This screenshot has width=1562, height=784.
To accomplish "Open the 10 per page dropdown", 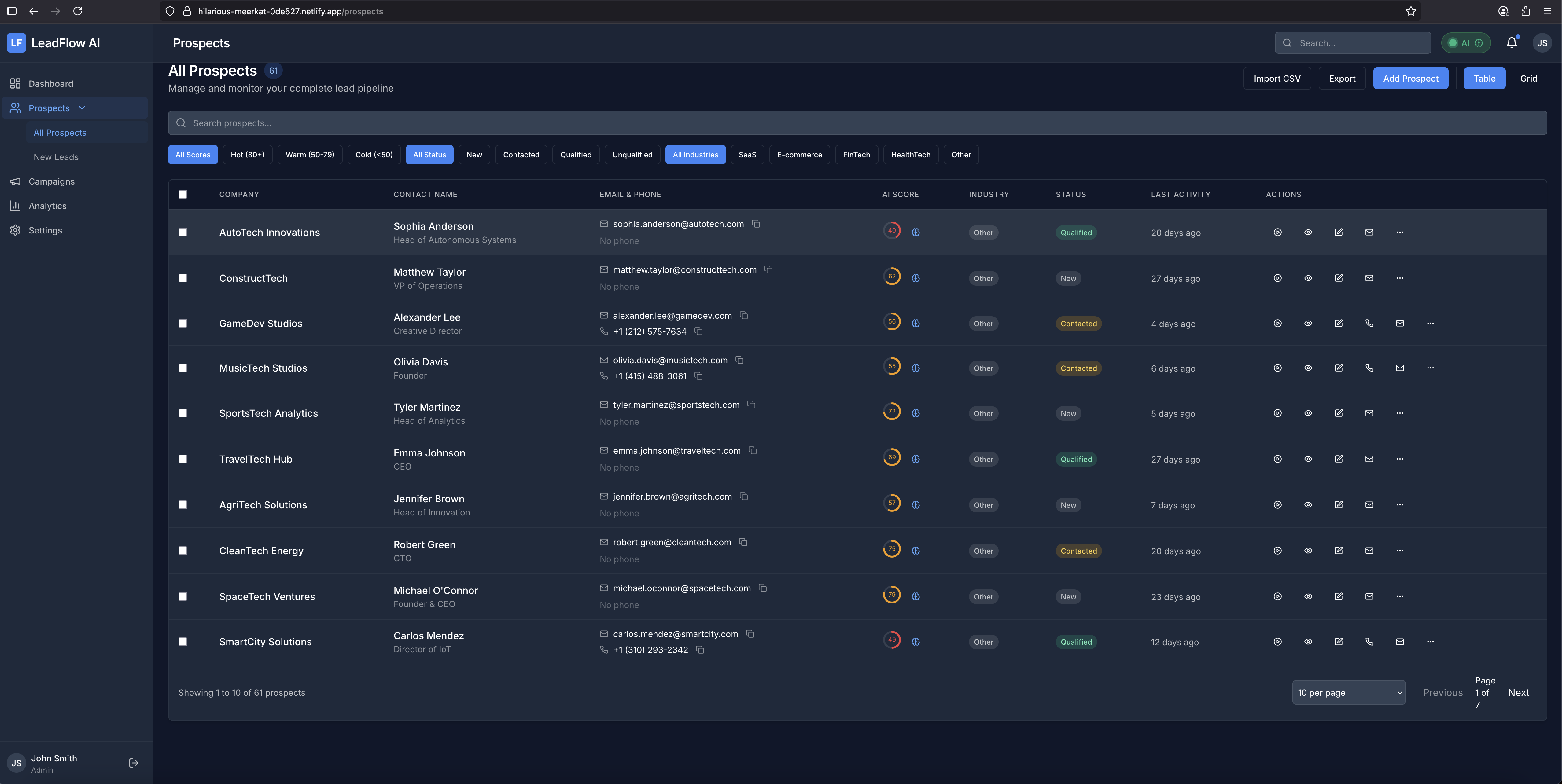I will (x=1349, y=693).
